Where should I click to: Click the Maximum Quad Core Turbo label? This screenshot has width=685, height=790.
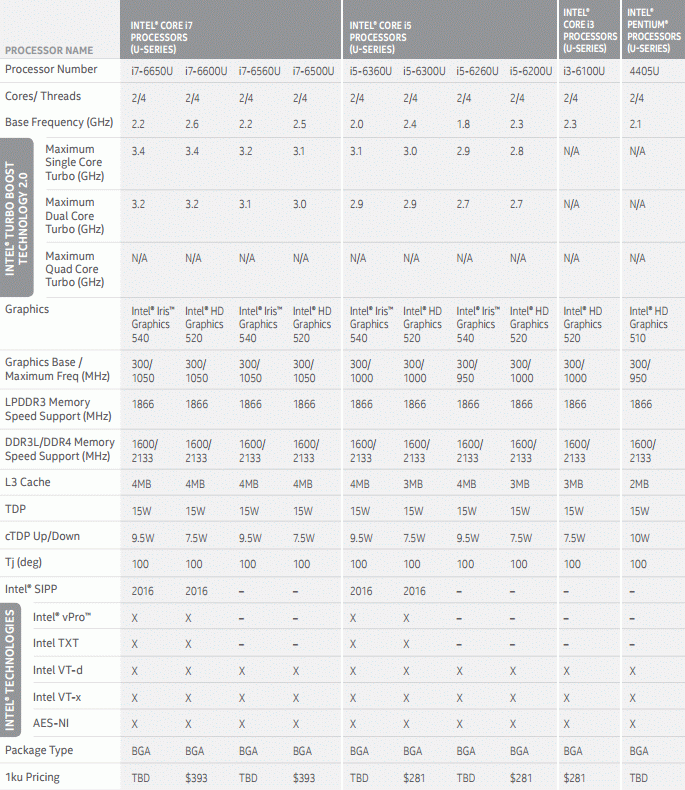75,269
